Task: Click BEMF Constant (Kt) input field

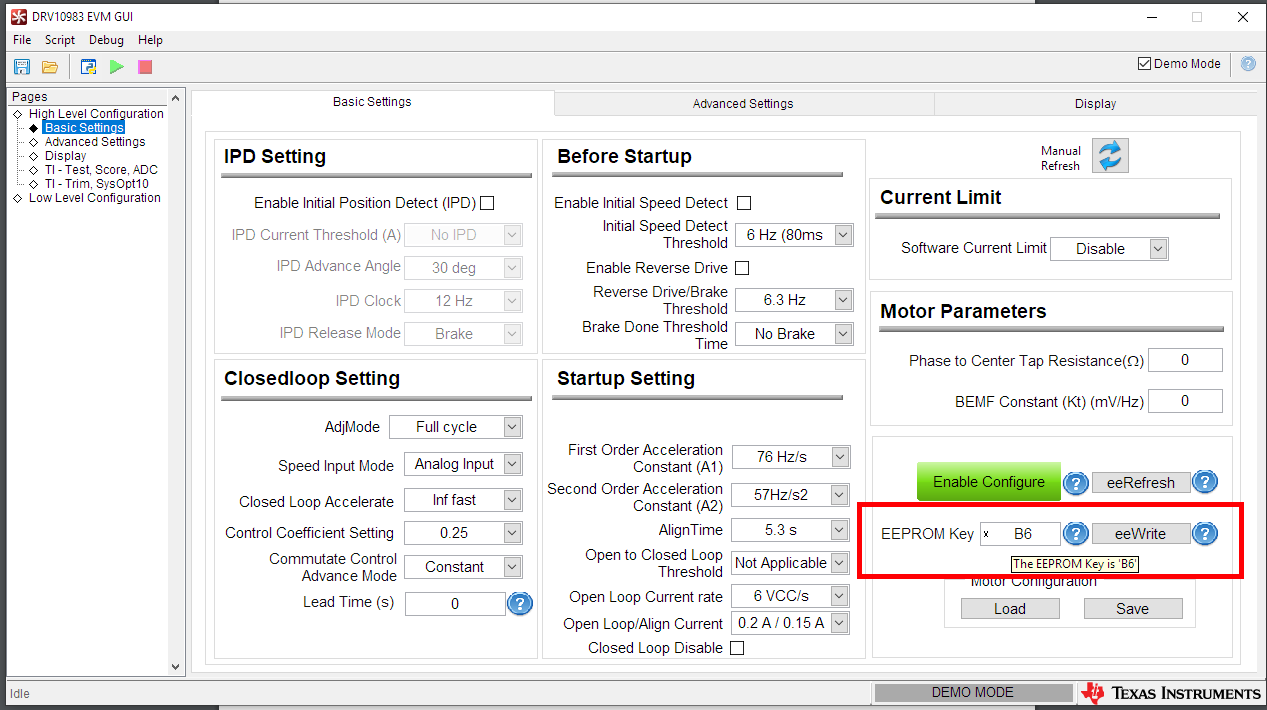Action: [x=1185, y=401]
